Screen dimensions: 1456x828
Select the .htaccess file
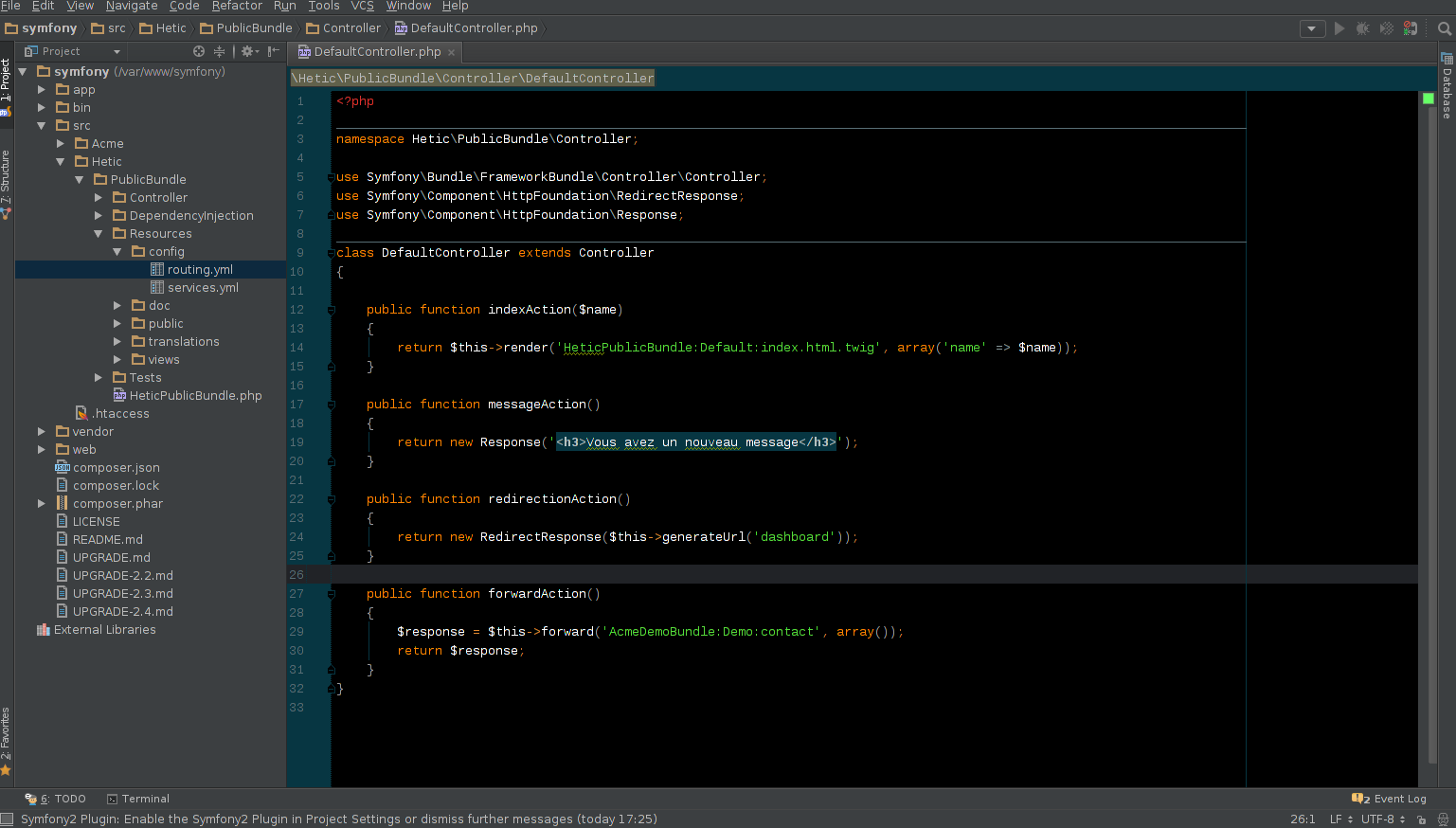120,413
